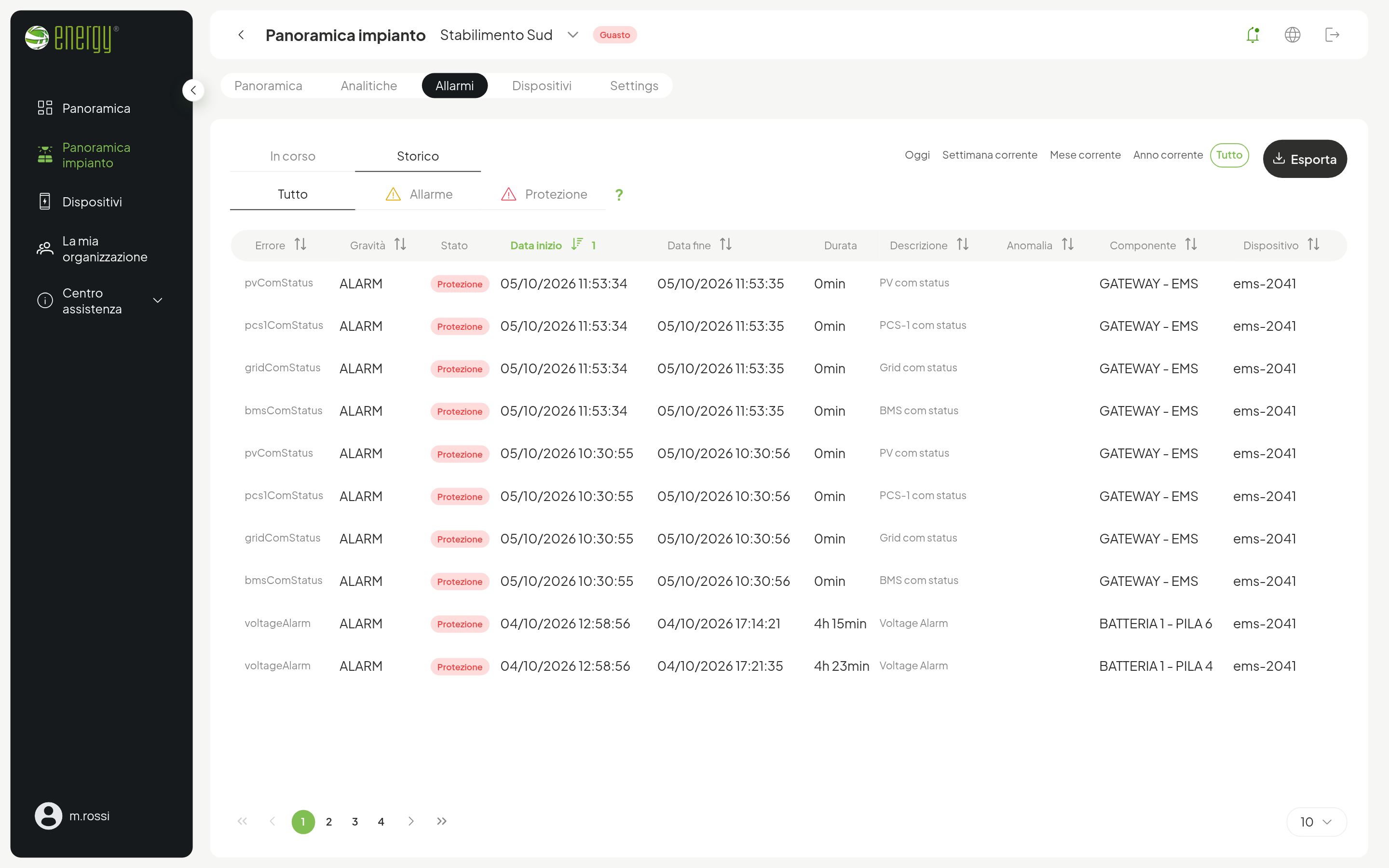
Task: Switch to Dispositivi tab
Action: 541,85
